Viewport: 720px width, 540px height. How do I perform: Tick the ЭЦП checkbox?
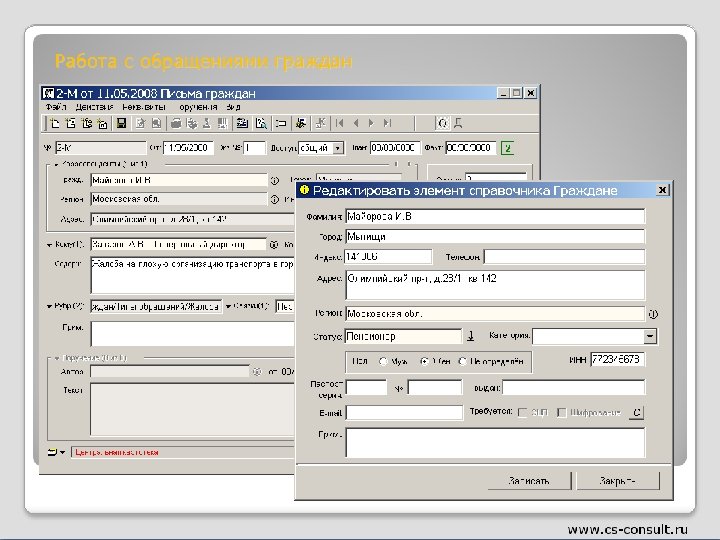click(x=522, y=413)
